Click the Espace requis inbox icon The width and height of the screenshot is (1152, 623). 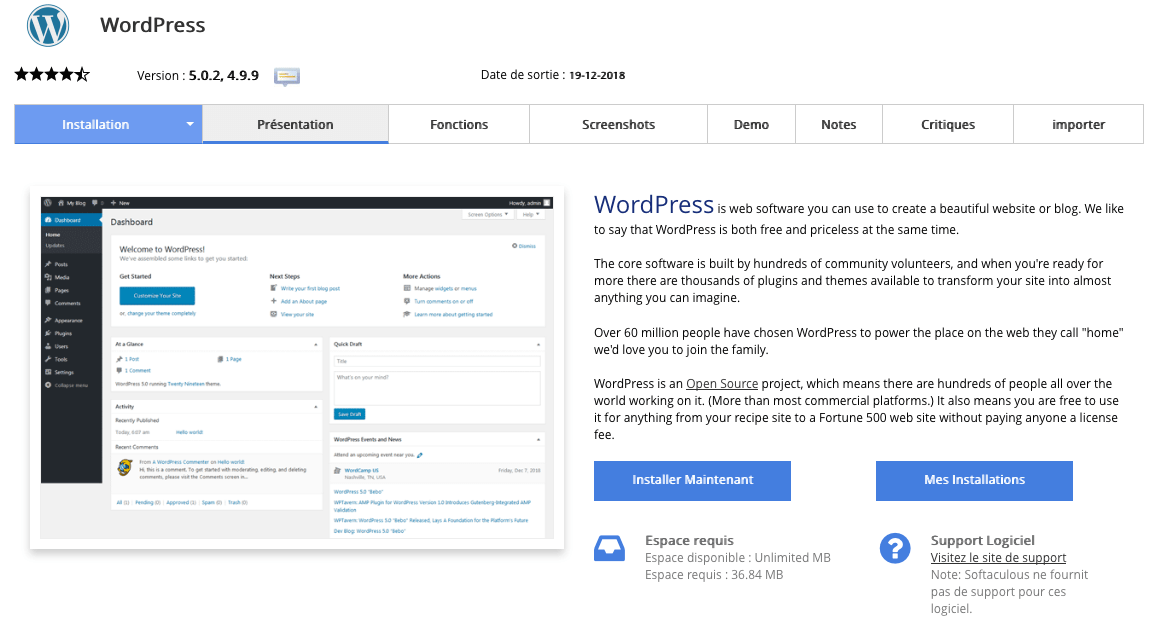click(x=609, y=548)
